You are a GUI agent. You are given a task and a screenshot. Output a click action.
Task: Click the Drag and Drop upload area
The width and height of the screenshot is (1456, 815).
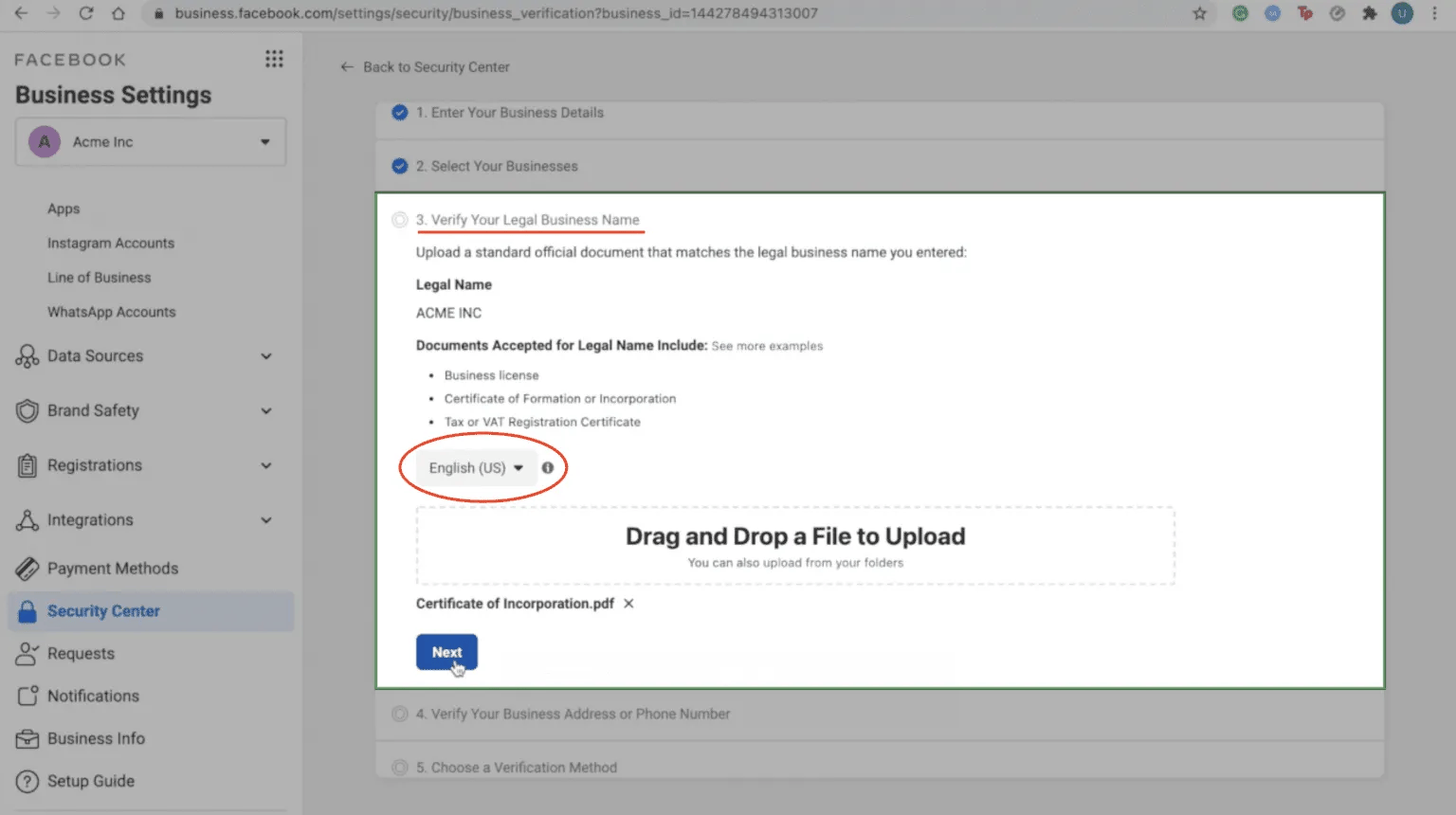tap(794, 546)
